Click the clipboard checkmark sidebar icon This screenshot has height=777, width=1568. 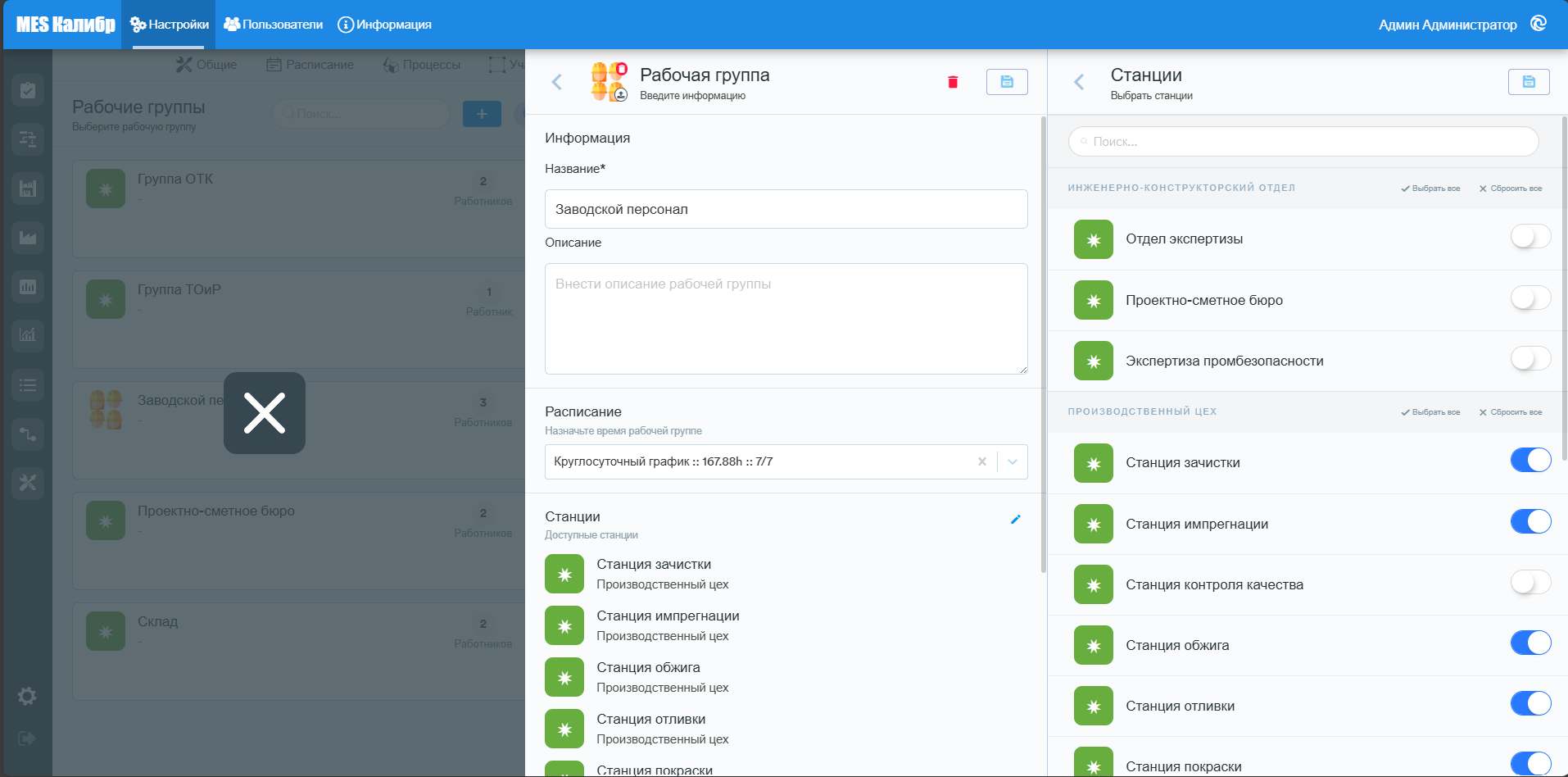(x=28, y=90)
